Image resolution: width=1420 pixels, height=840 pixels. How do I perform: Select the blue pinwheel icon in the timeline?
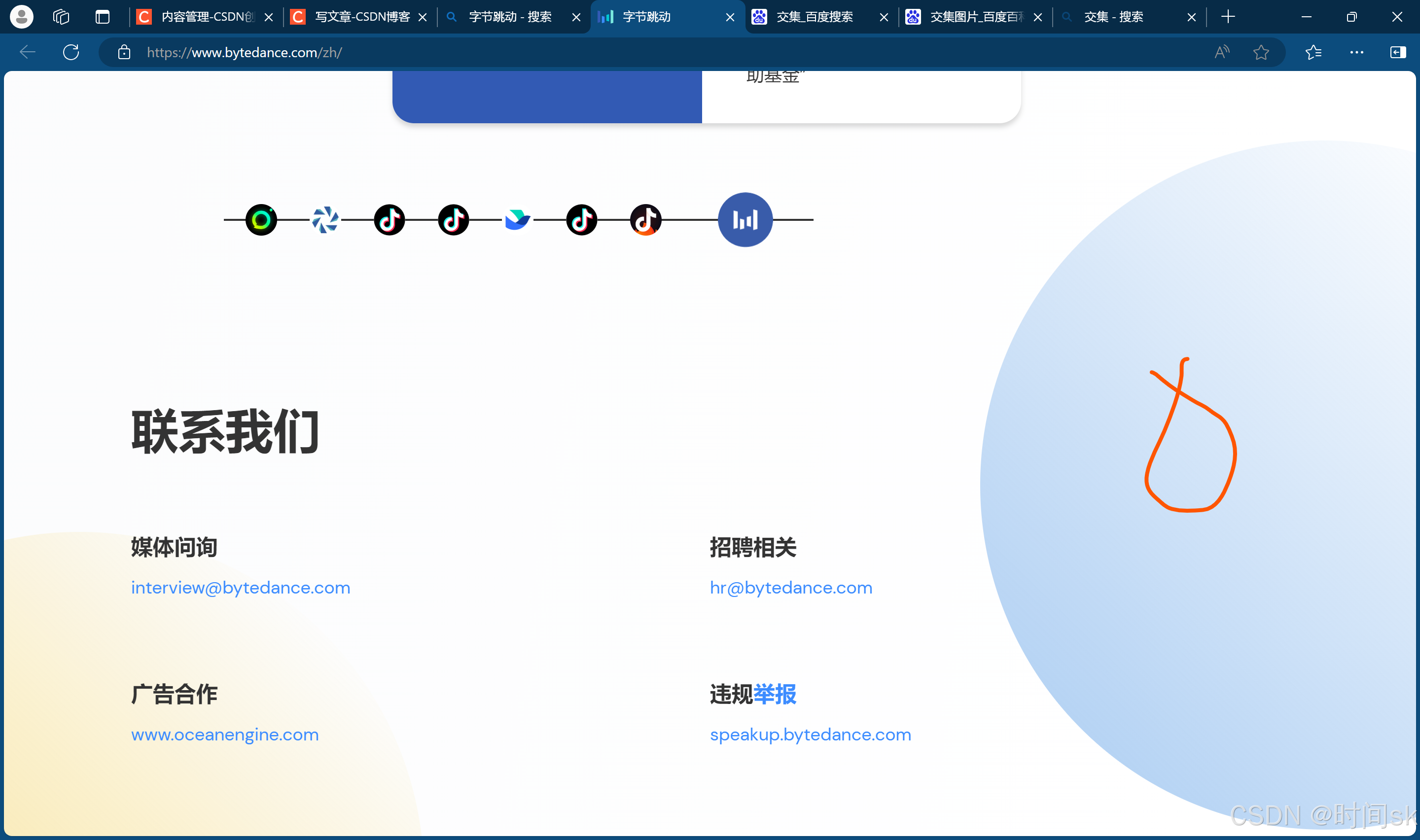pyautogui.click(x=325, y=220)
